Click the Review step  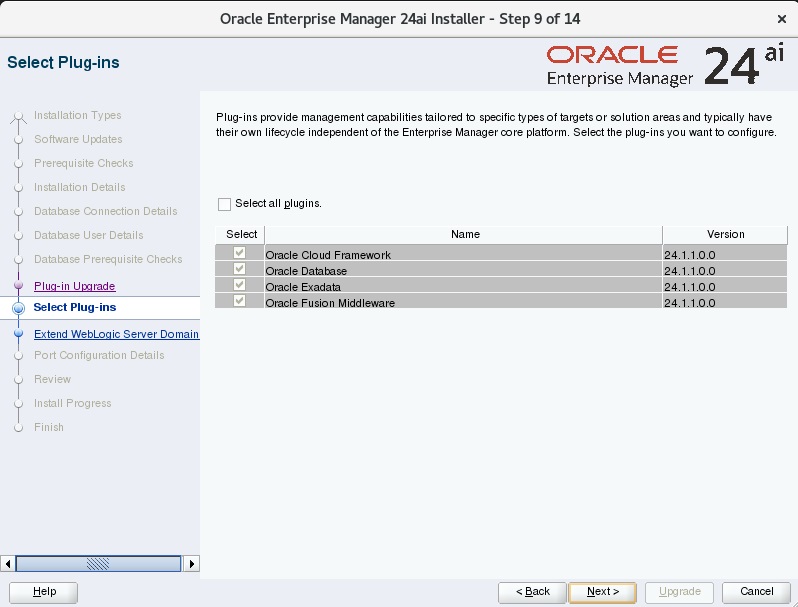click(52, 379)
